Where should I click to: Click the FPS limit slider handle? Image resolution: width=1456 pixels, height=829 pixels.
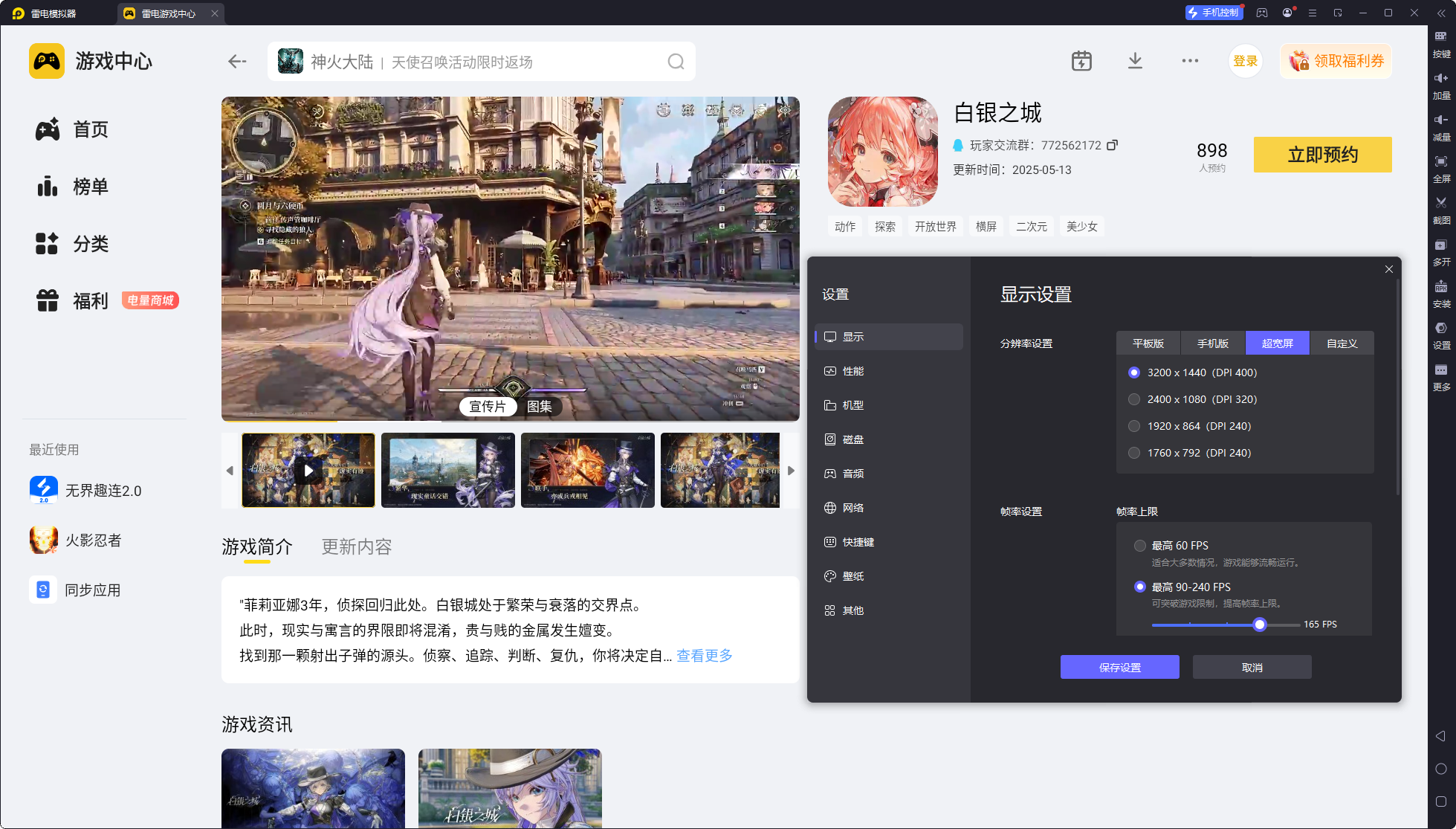click(x=1259, y=625)
